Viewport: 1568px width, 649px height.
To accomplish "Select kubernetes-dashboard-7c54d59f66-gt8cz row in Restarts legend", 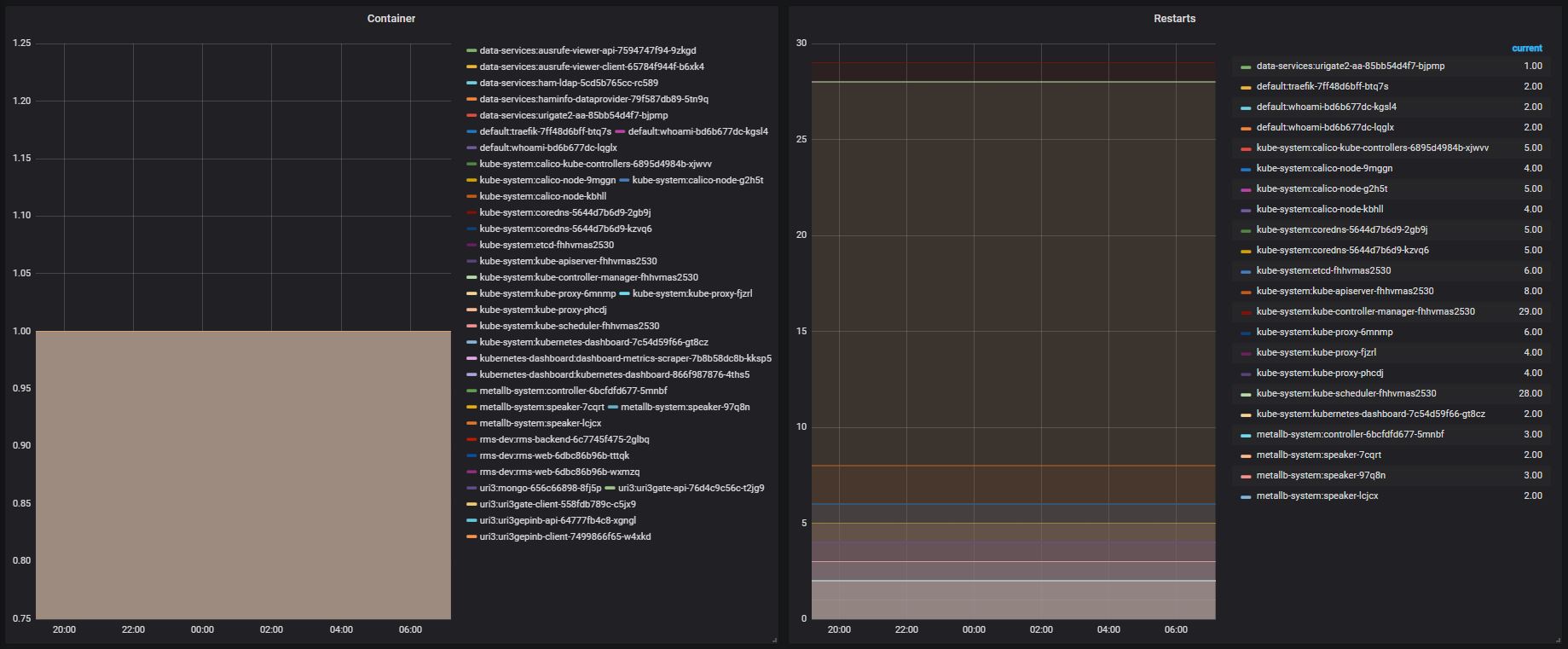I will [x=1392, y=414].
